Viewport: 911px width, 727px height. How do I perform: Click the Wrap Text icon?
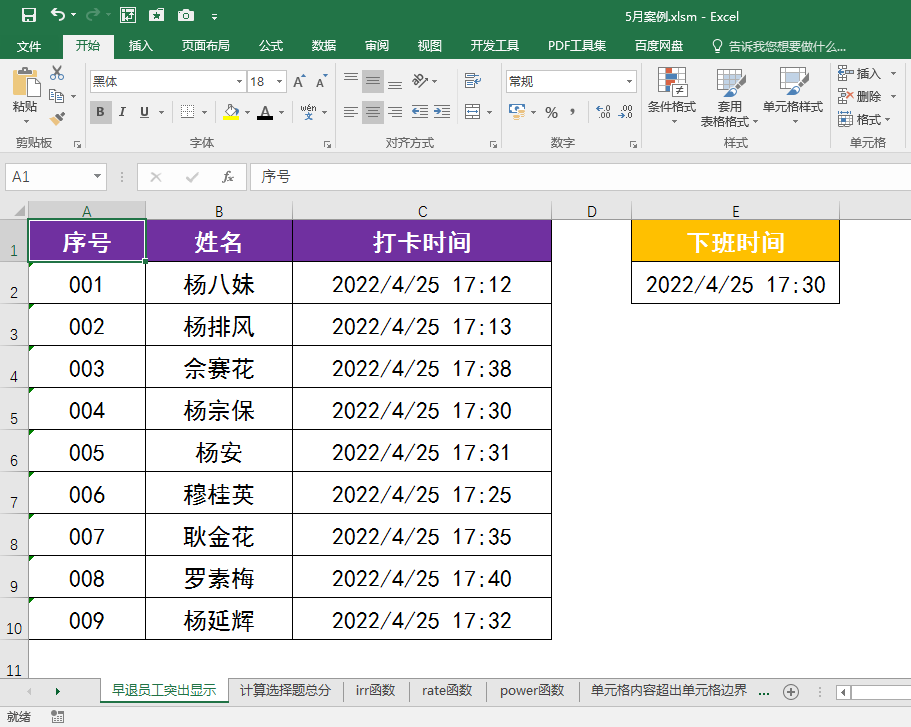tap(473, 81)
